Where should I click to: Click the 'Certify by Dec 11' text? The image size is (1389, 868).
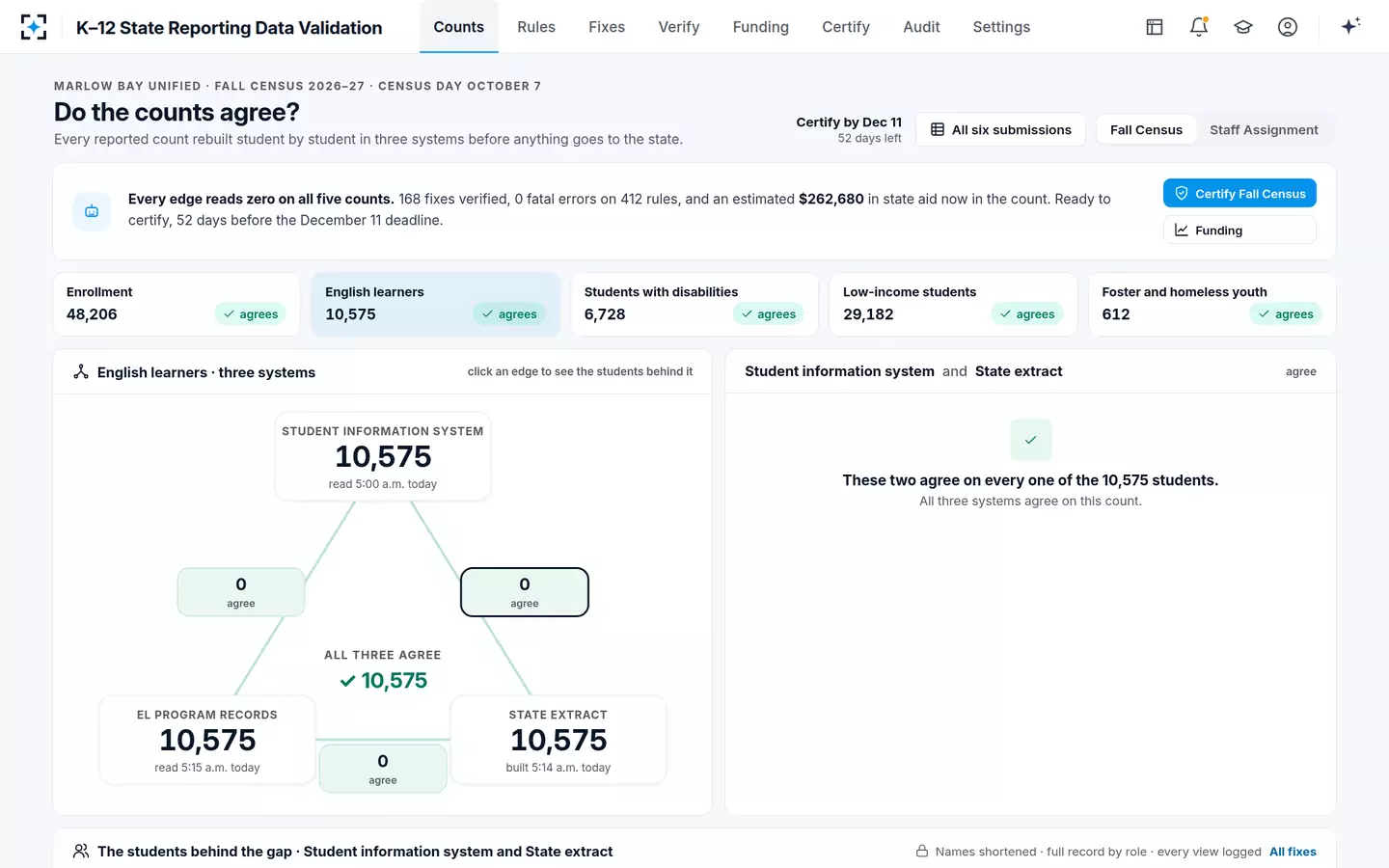(849, 122)
